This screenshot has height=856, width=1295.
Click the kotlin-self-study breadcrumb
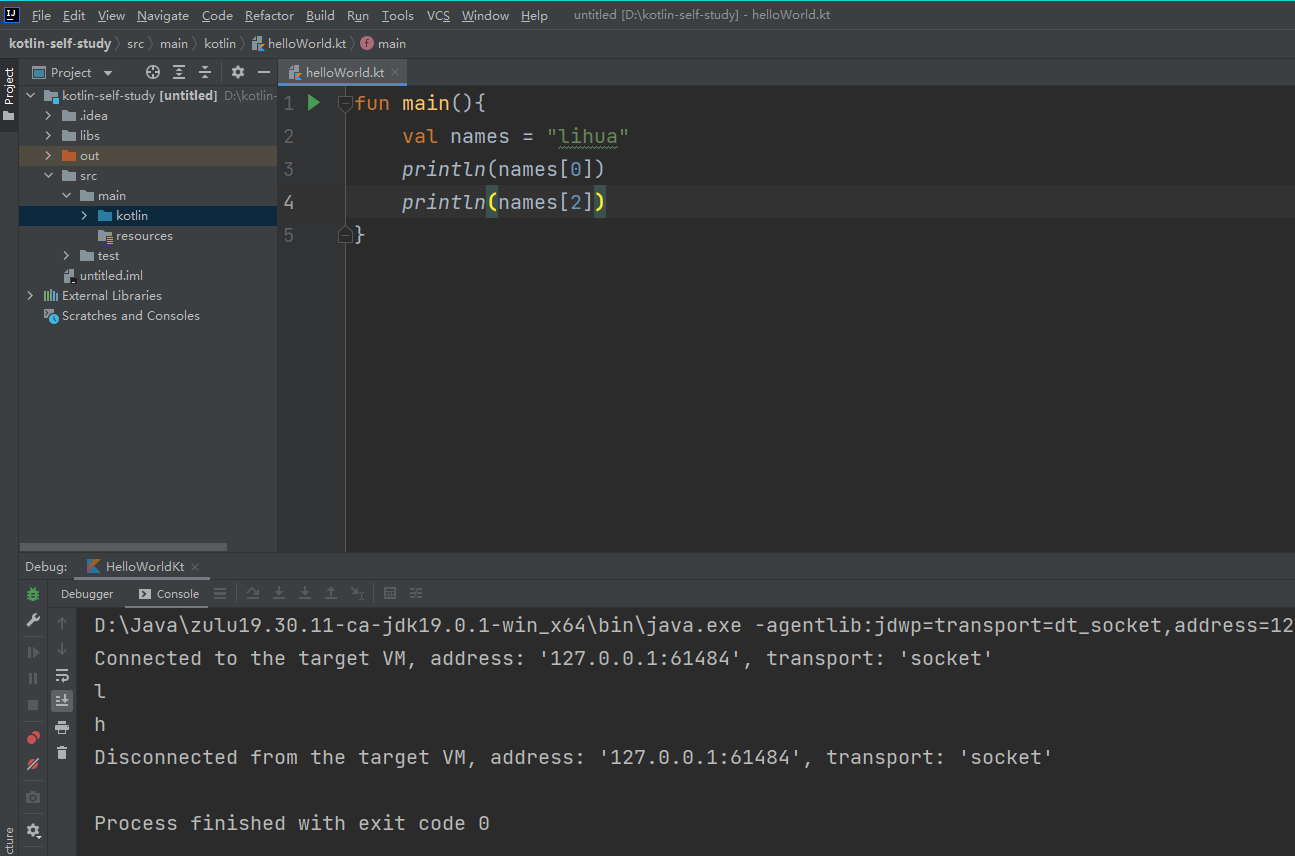60,43
